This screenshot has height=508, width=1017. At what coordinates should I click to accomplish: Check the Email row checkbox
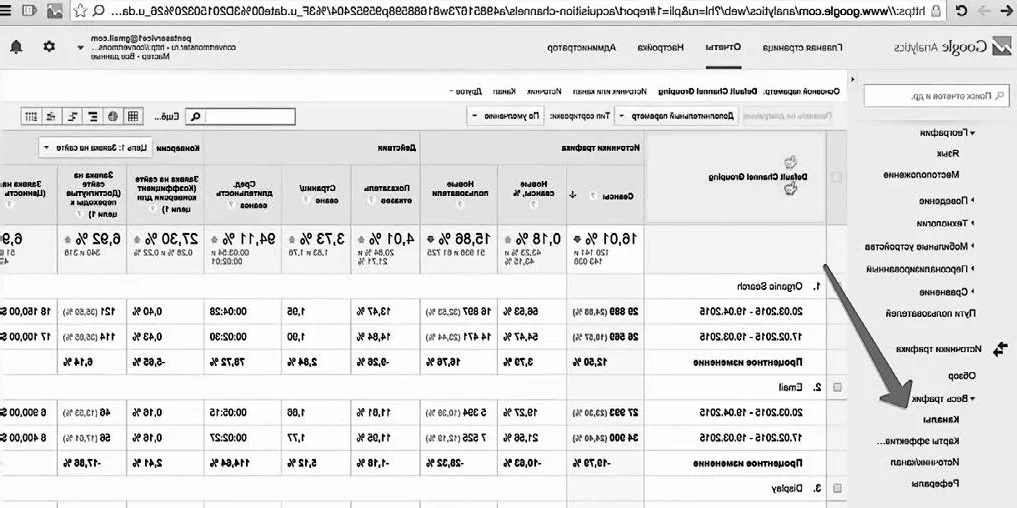[836, 387]
